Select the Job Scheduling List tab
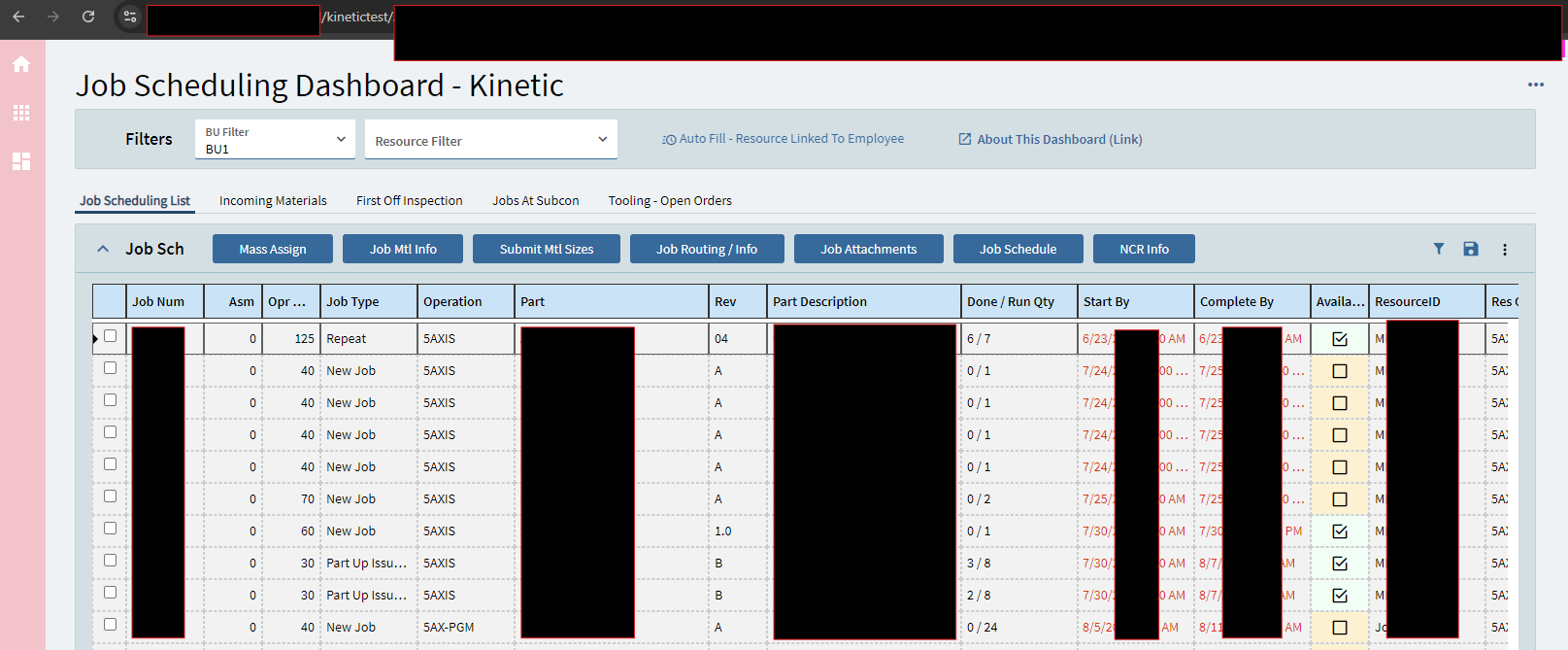 coord(135,201)
